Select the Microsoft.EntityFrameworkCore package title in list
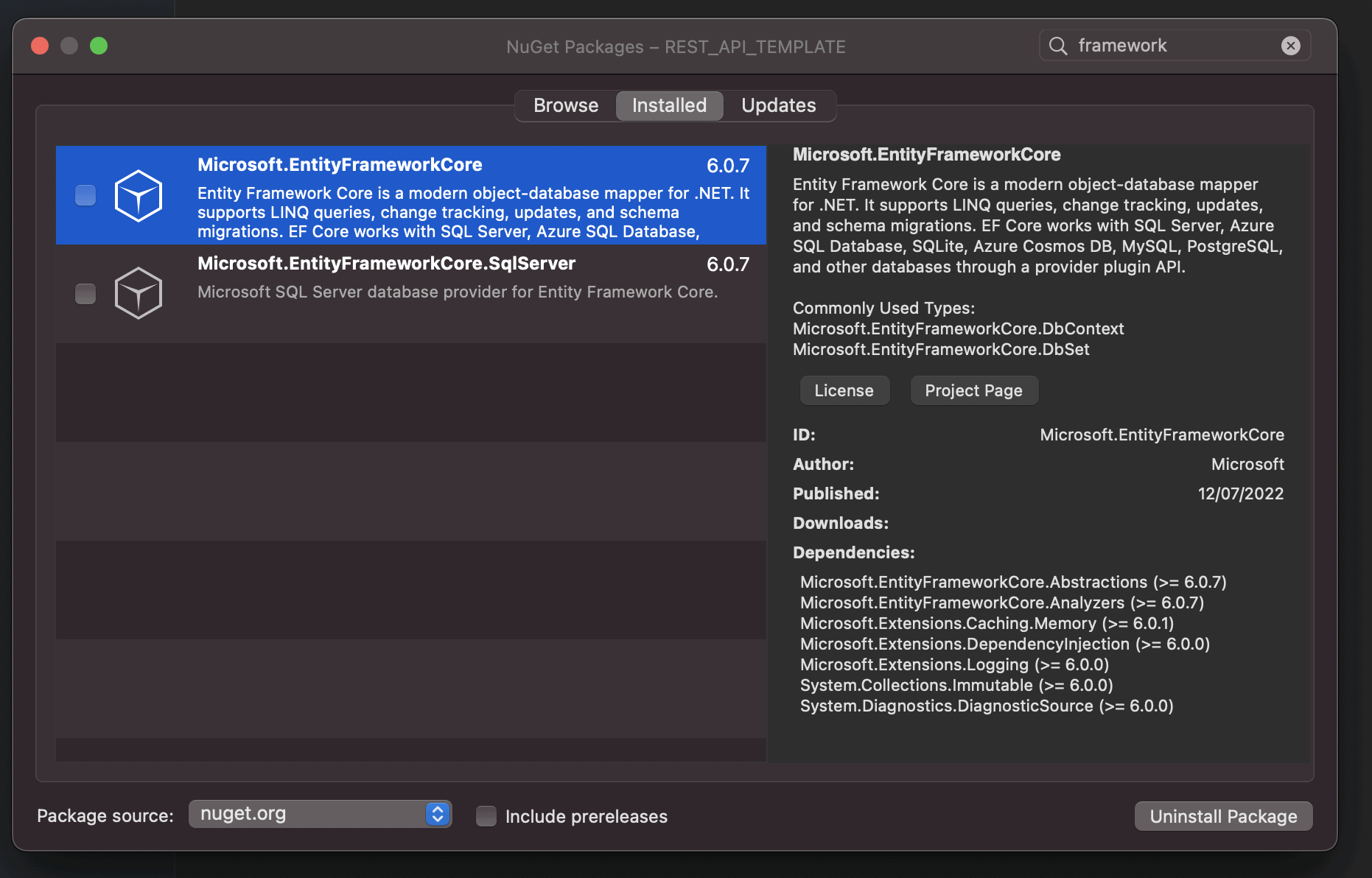Screen dimensions: 1372x878 (x=340, y=165)
